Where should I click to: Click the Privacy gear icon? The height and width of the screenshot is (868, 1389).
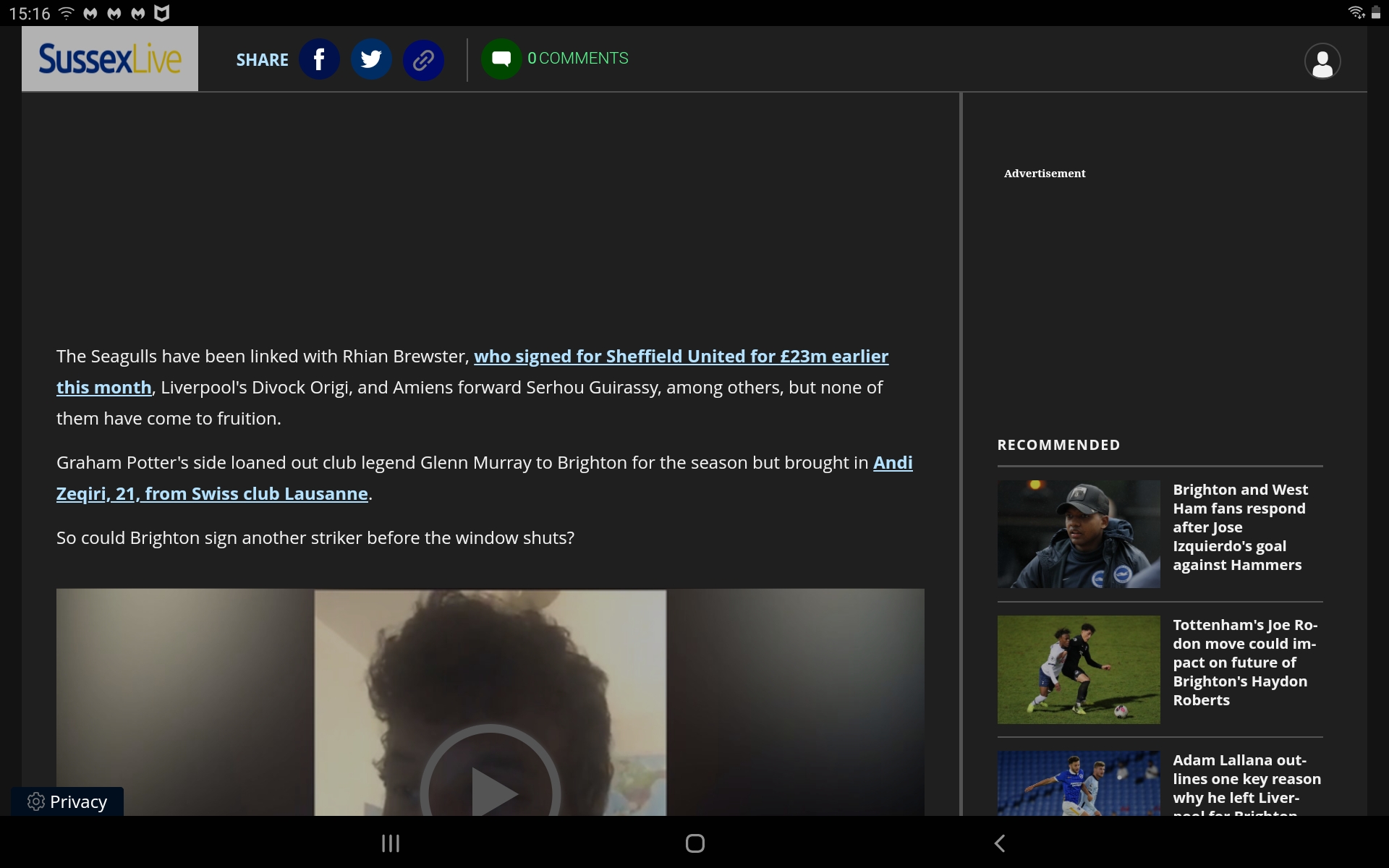(x=35, y=801)
